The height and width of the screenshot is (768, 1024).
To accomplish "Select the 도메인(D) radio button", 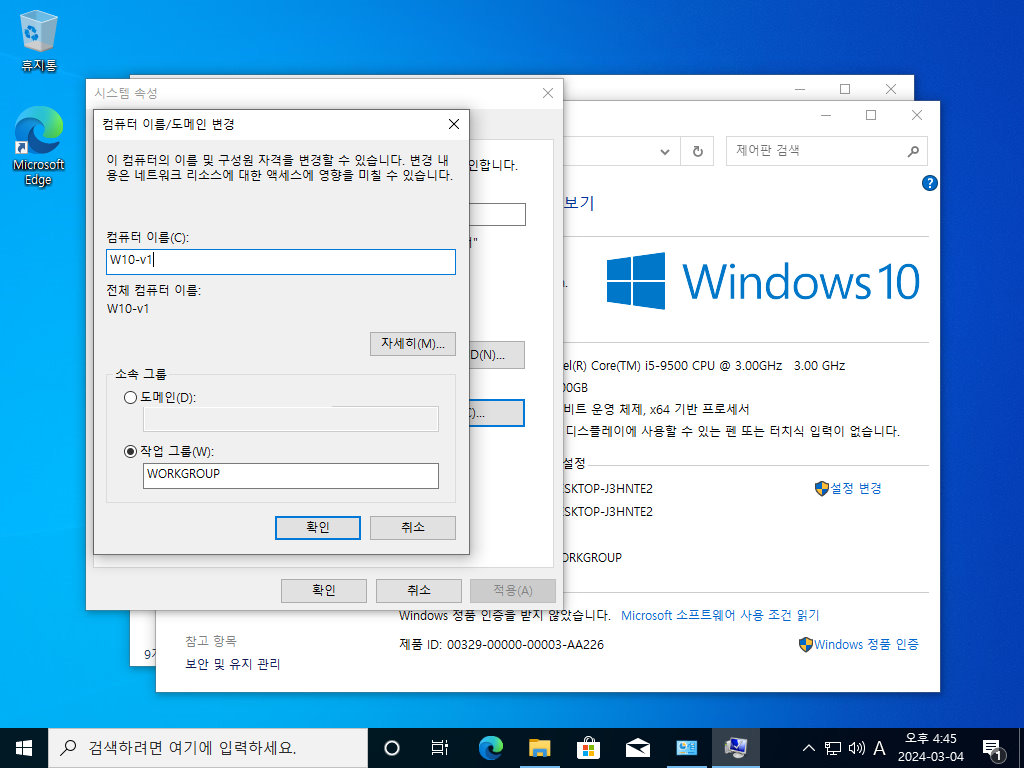I will tap(130, 397).
